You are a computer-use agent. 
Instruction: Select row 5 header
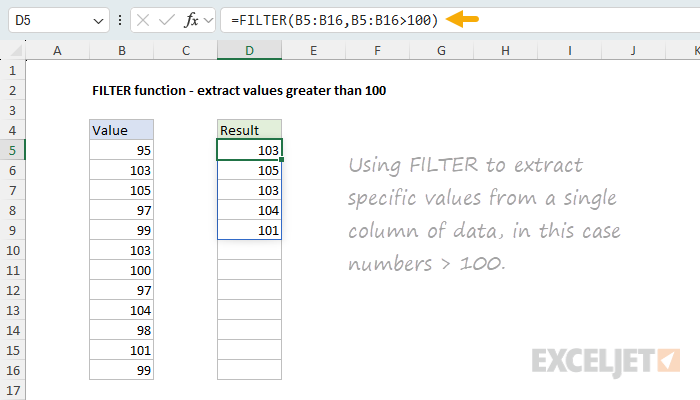[x=12, y=150]
